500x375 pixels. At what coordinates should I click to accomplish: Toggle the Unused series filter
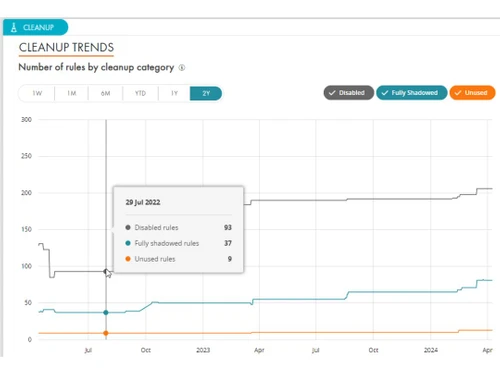(472, 93)
